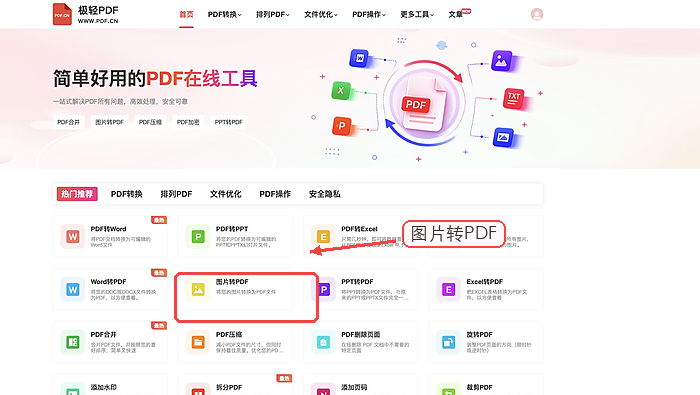Expand the PDF操作 dropdown in the navigation bar
The height and width of the screenshot is (395, 700).
pyautogui.click(x=369, y=14)
